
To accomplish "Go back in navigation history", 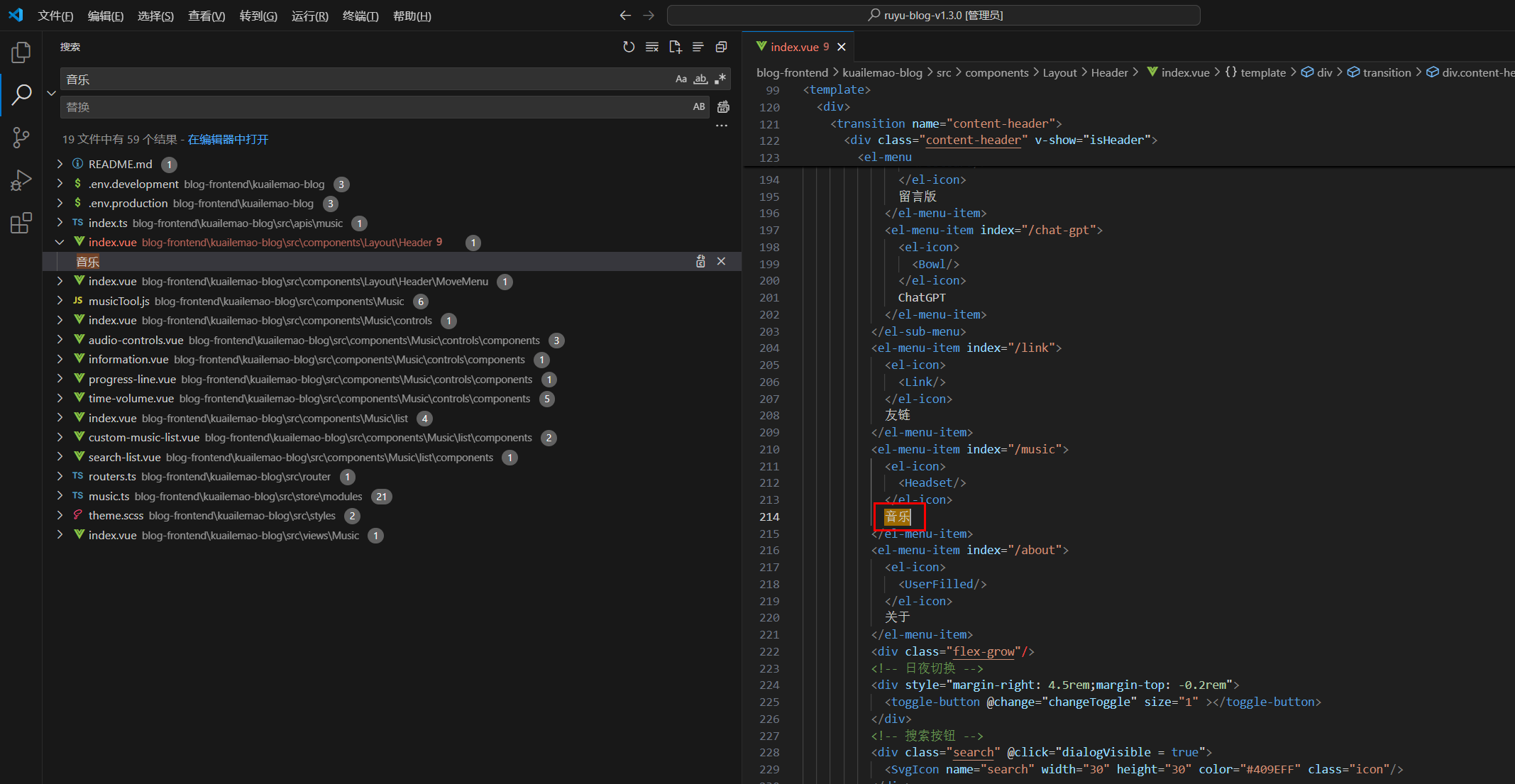I will click(625, 15).
